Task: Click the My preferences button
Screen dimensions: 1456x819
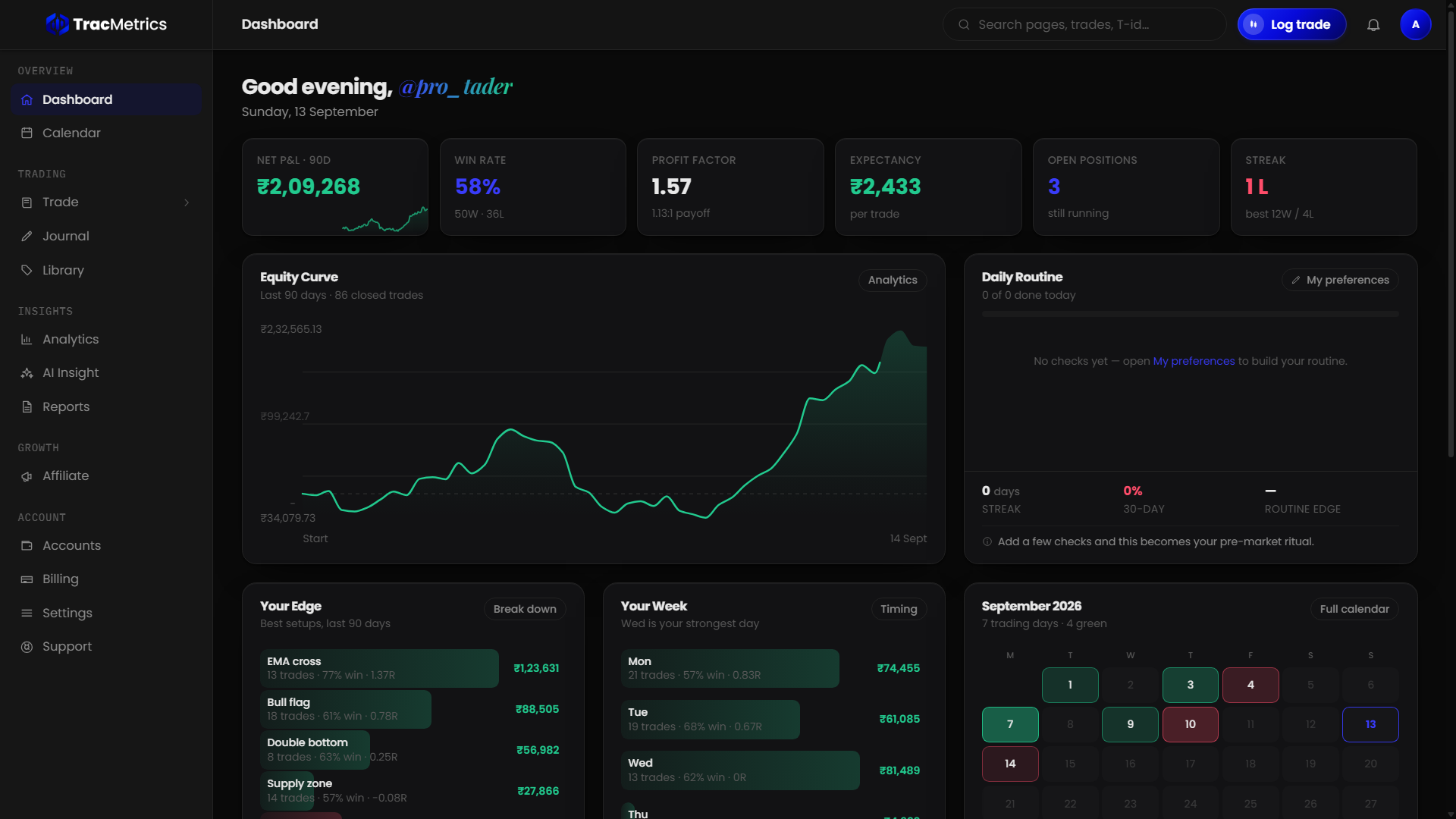Action: click(1340, 280)
